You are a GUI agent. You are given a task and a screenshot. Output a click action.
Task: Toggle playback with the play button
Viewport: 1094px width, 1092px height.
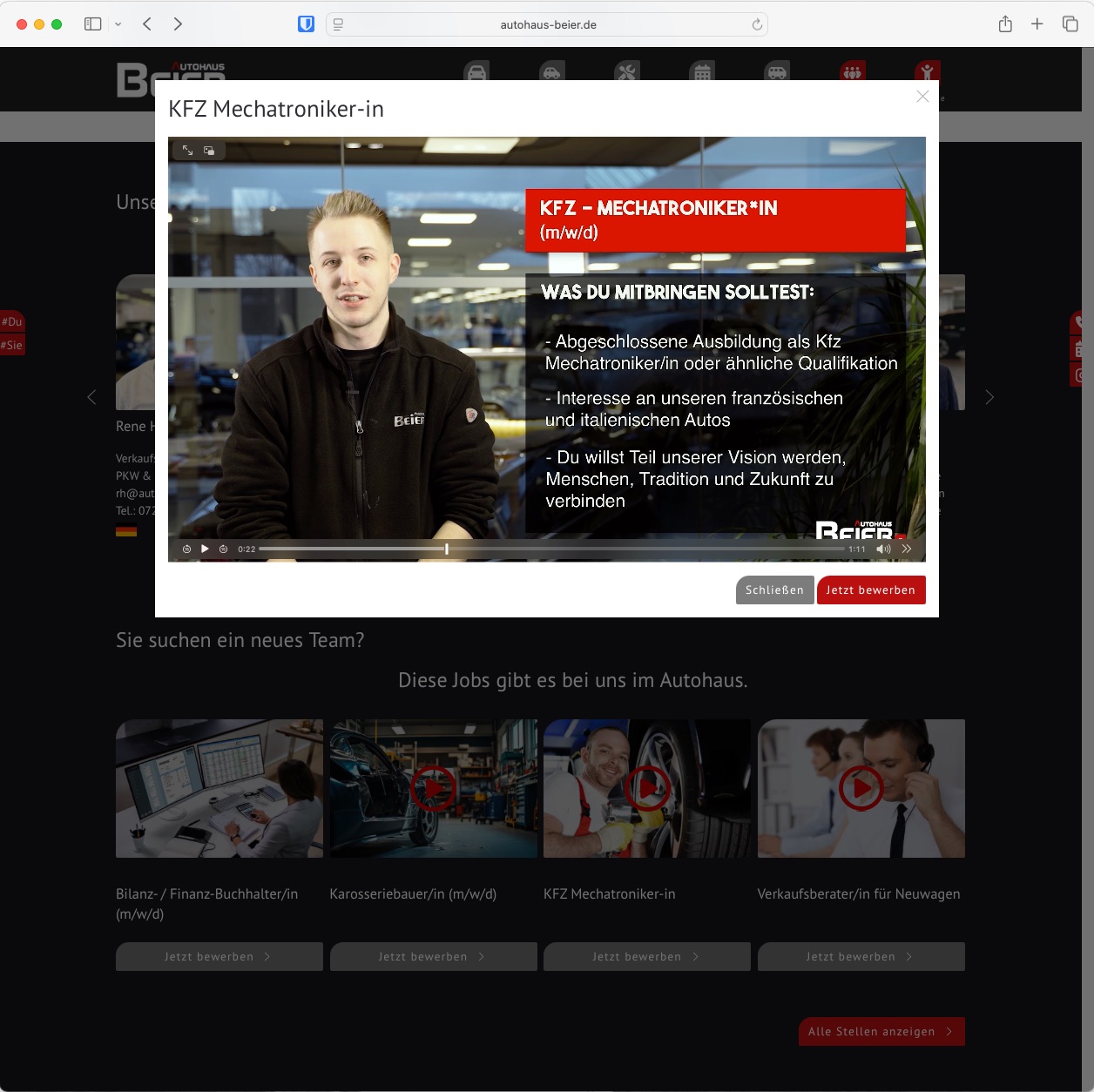tap(205, 549)
